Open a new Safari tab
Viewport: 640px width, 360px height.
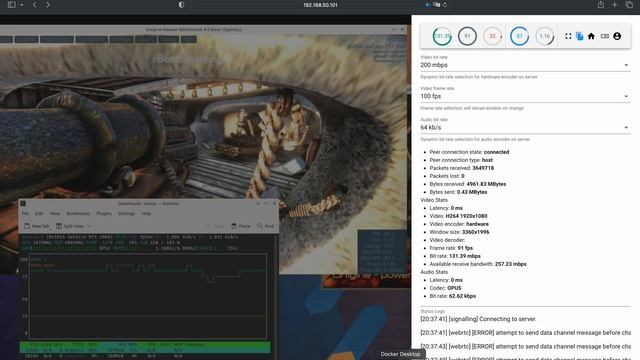pos(615,5)
